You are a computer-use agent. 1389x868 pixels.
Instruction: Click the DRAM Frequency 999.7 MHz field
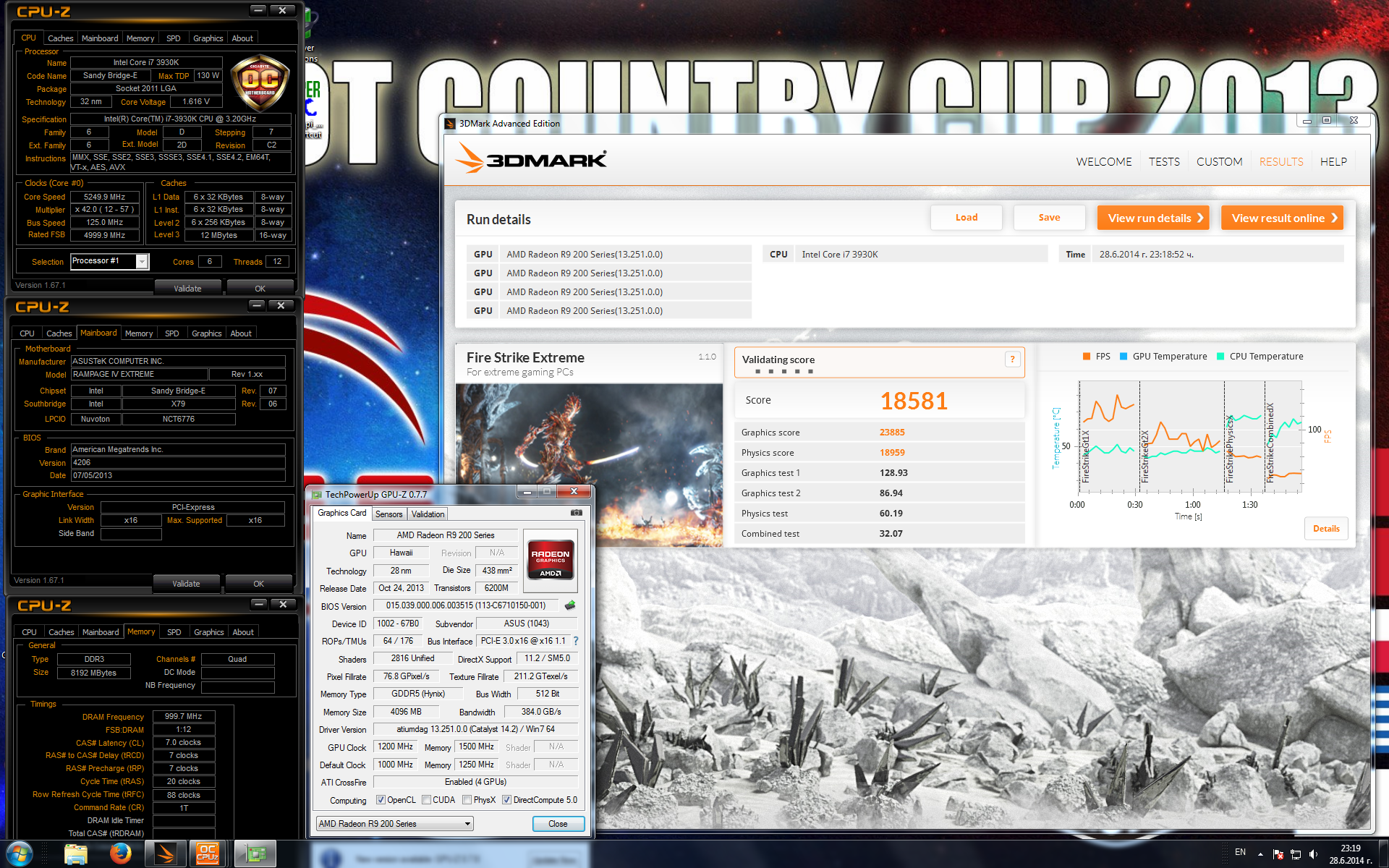click(184, 717)
